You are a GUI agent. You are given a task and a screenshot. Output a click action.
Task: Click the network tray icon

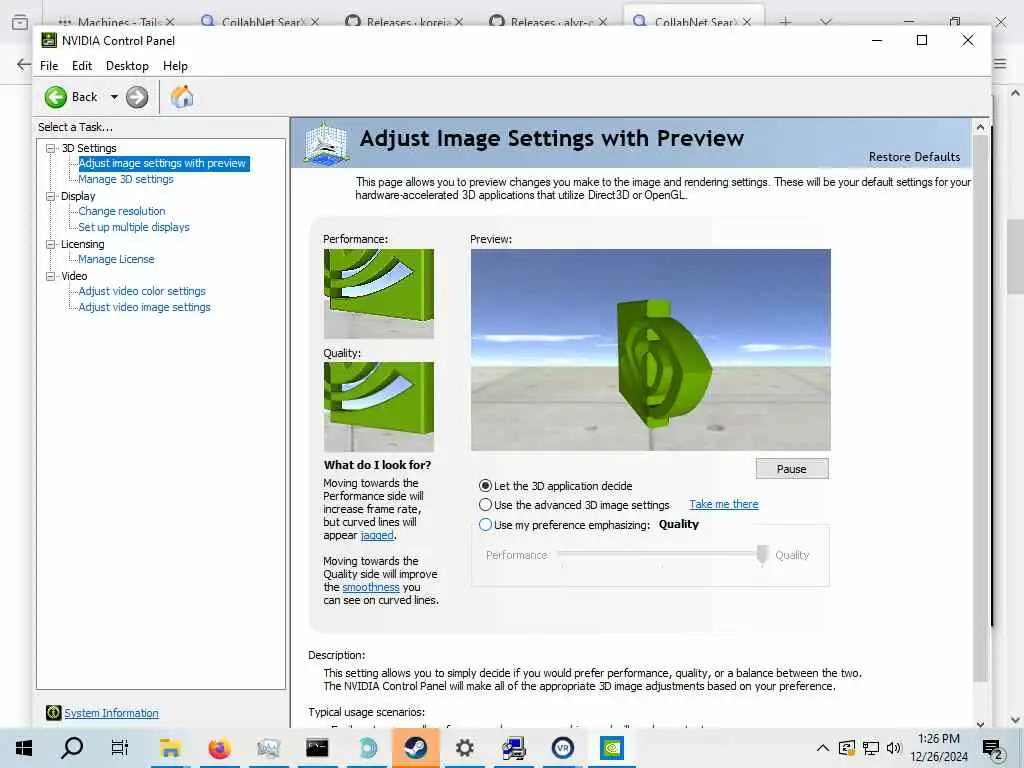point(871,748)
